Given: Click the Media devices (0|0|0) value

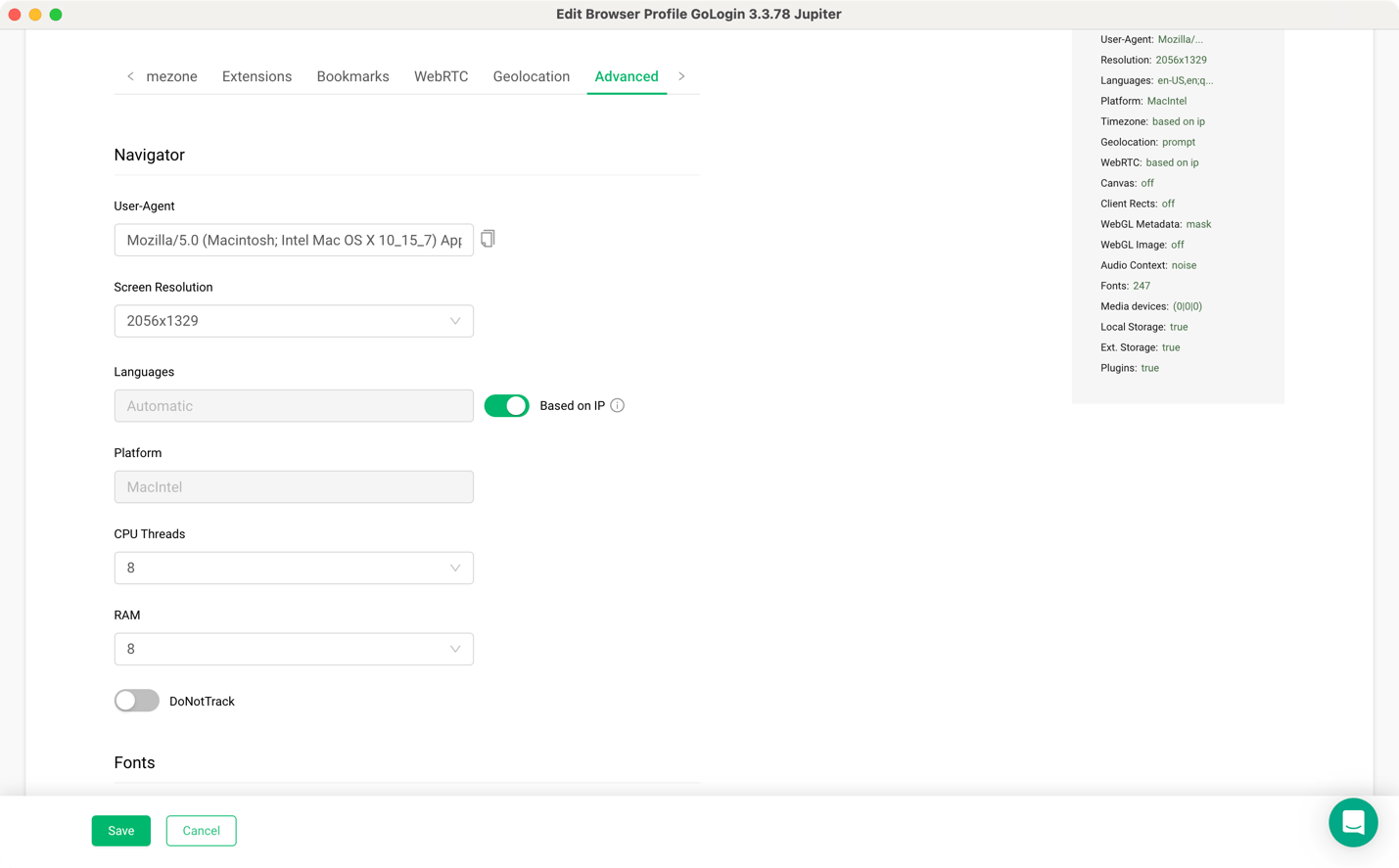Looking at the screenshot, I should [x=1188, y=306].
